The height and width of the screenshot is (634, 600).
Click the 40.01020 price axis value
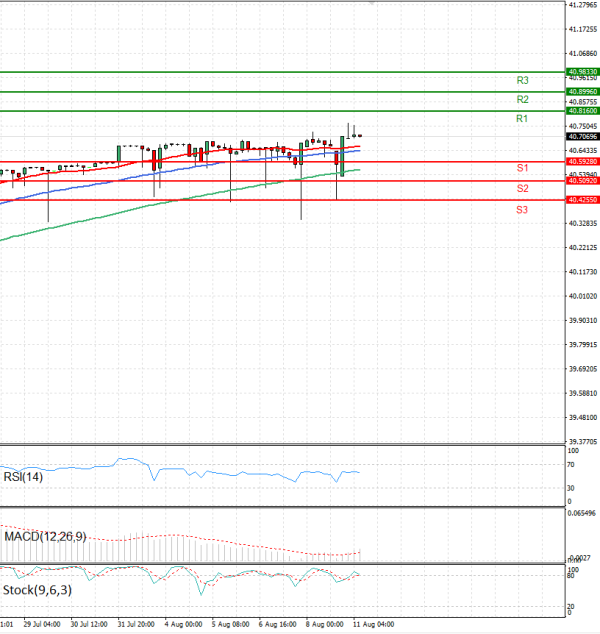point(582,296)
